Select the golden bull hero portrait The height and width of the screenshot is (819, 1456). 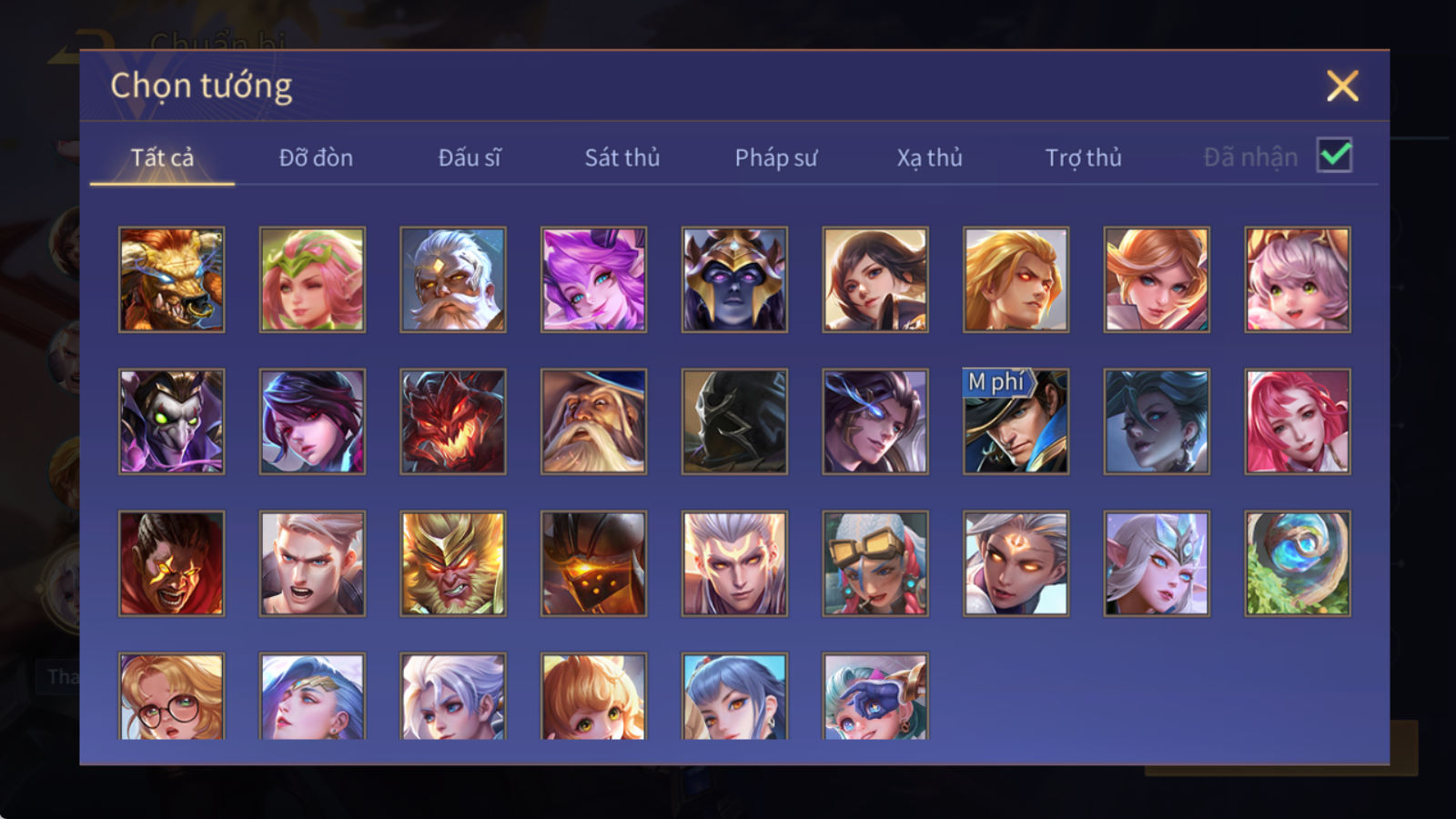pos(171,279)
